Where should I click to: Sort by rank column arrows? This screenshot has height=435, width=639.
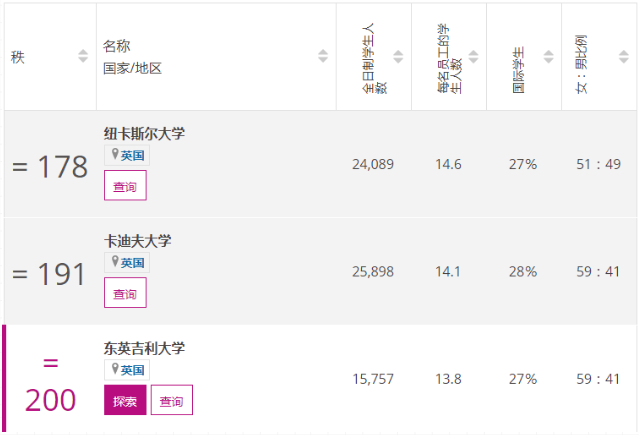83,57
